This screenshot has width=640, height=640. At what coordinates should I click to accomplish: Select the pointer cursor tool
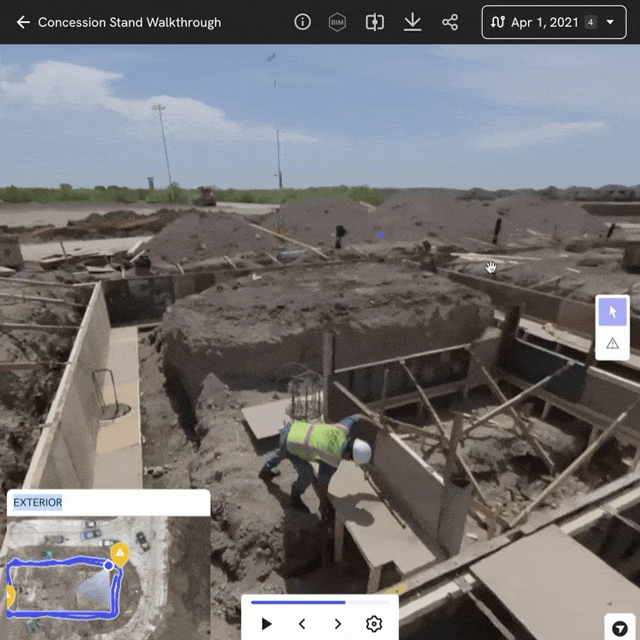coord(612,312)
